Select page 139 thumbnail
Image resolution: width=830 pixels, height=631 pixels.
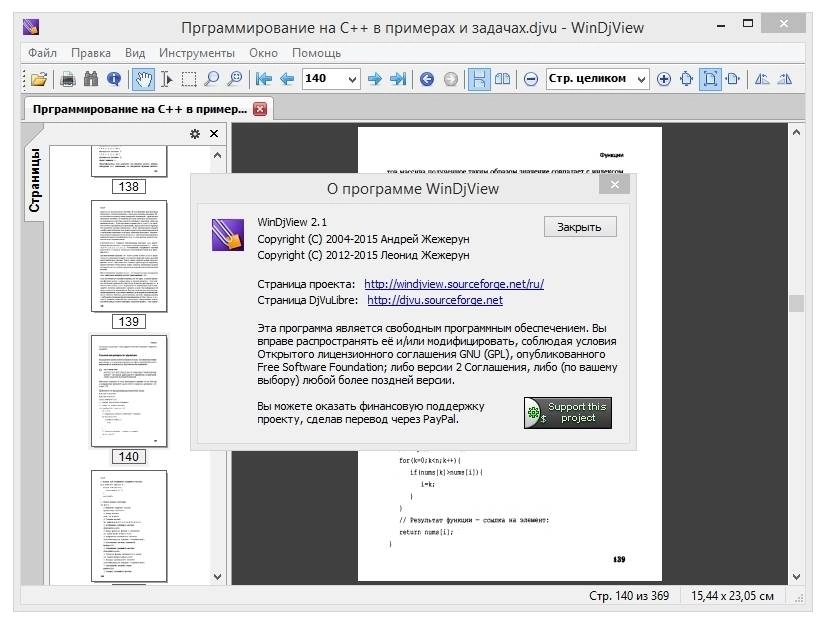tap(129, 256)
